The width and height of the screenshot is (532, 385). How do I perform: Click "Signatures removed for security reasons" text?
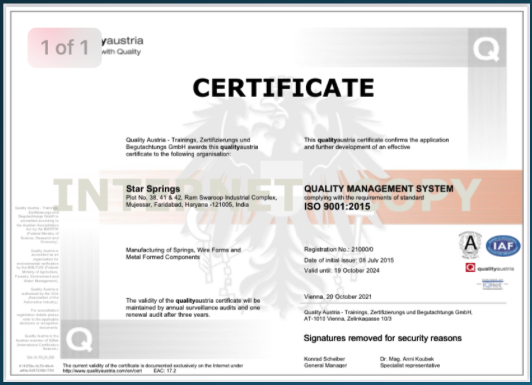[382, 338]
